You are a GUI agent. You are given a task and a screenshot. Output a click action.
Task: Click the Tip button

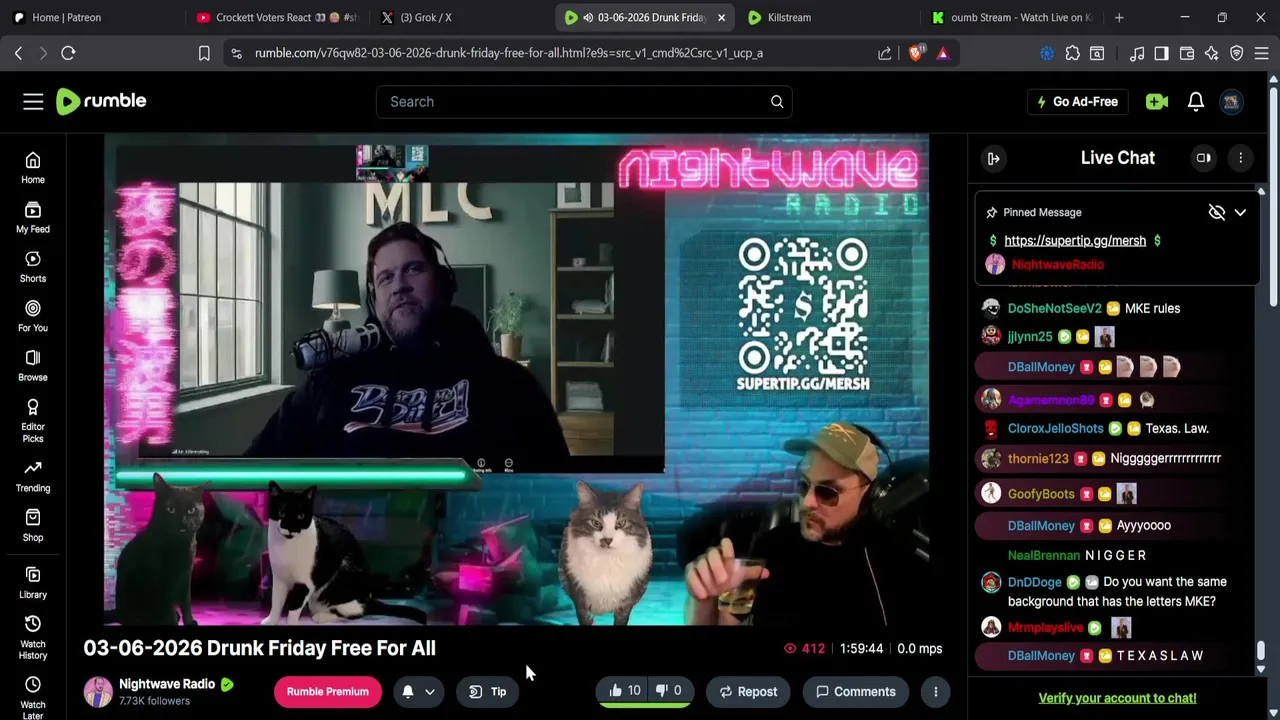tap(488, 691)
